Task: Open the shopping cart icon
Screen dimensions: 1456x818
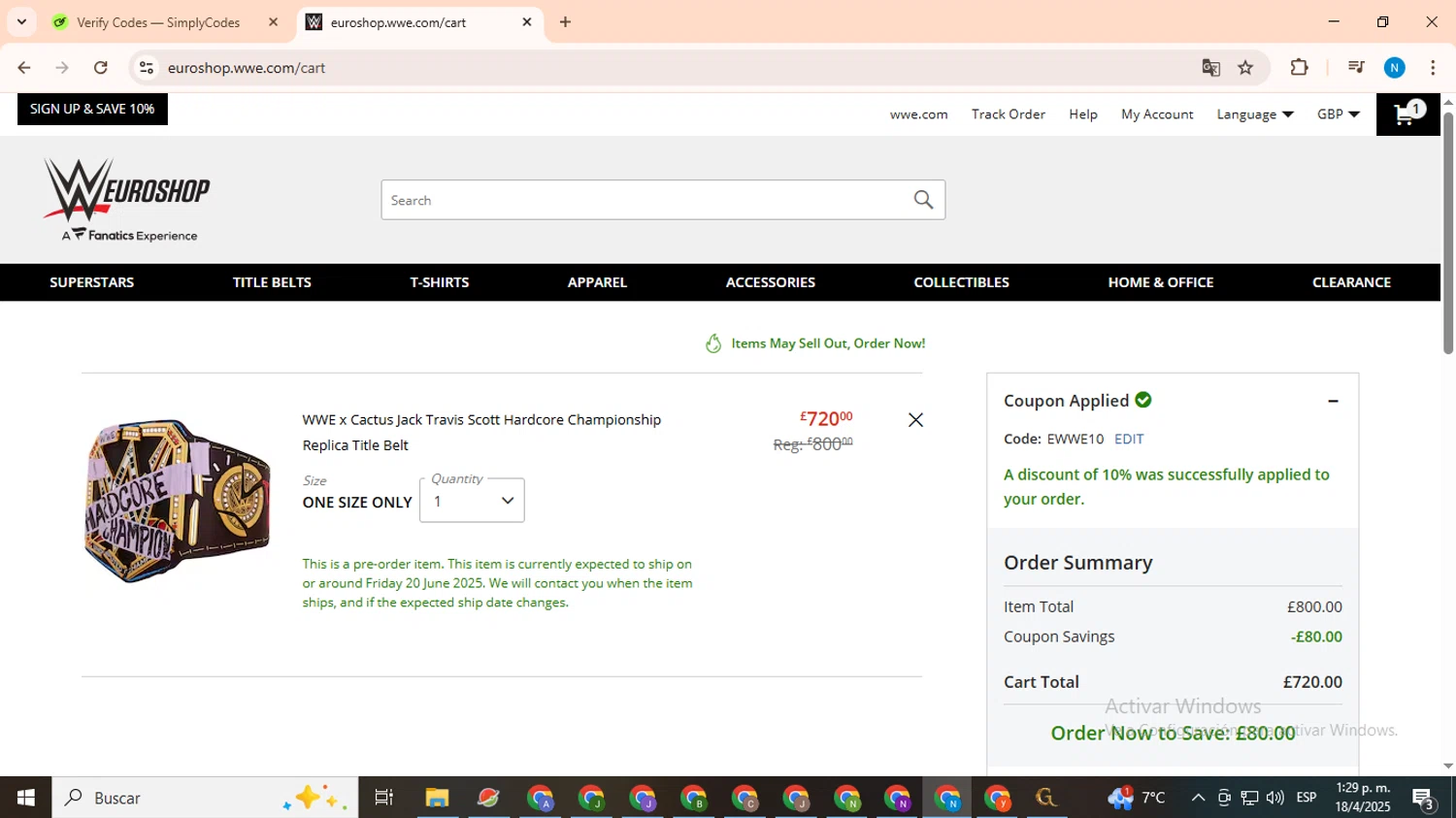Action: tap(1407, 114)
